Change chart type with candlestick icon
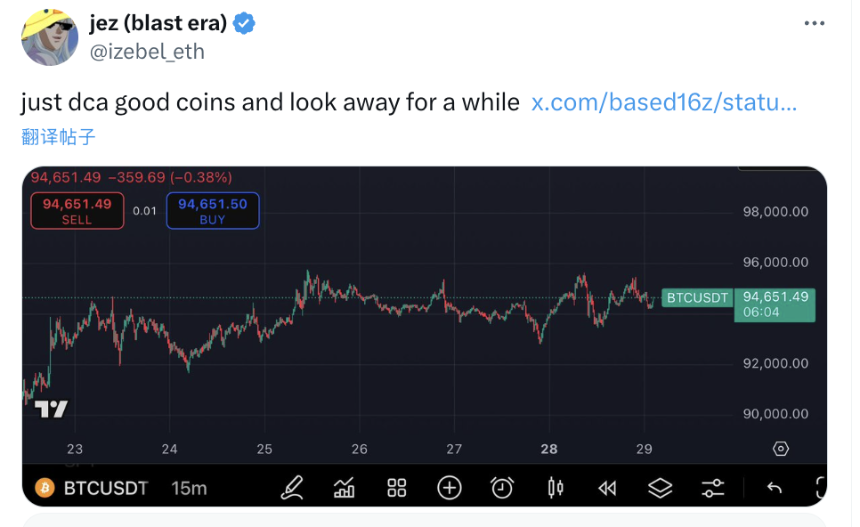The image size is (860, 527). click(x=555, y=488)
